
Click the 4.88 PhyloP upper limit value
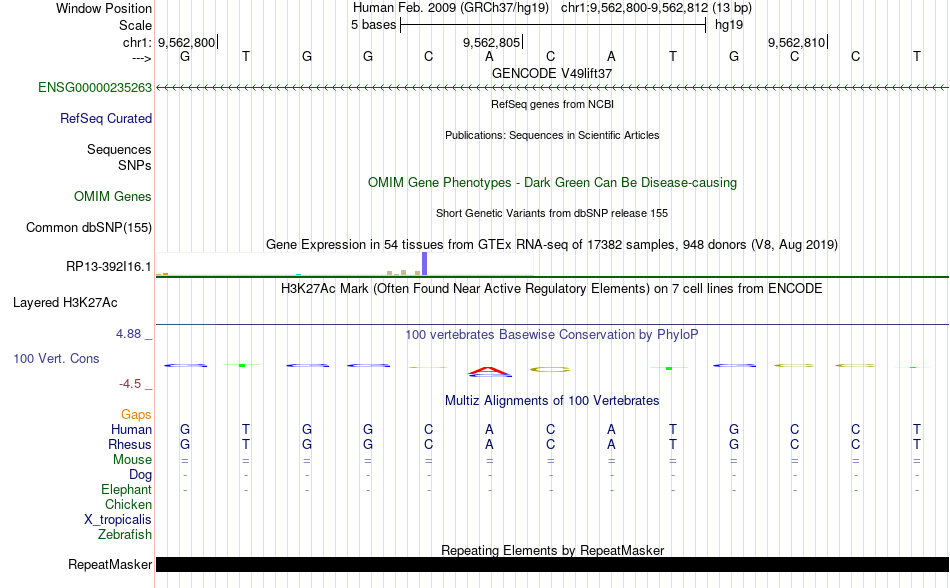click(x=128, y=334)
